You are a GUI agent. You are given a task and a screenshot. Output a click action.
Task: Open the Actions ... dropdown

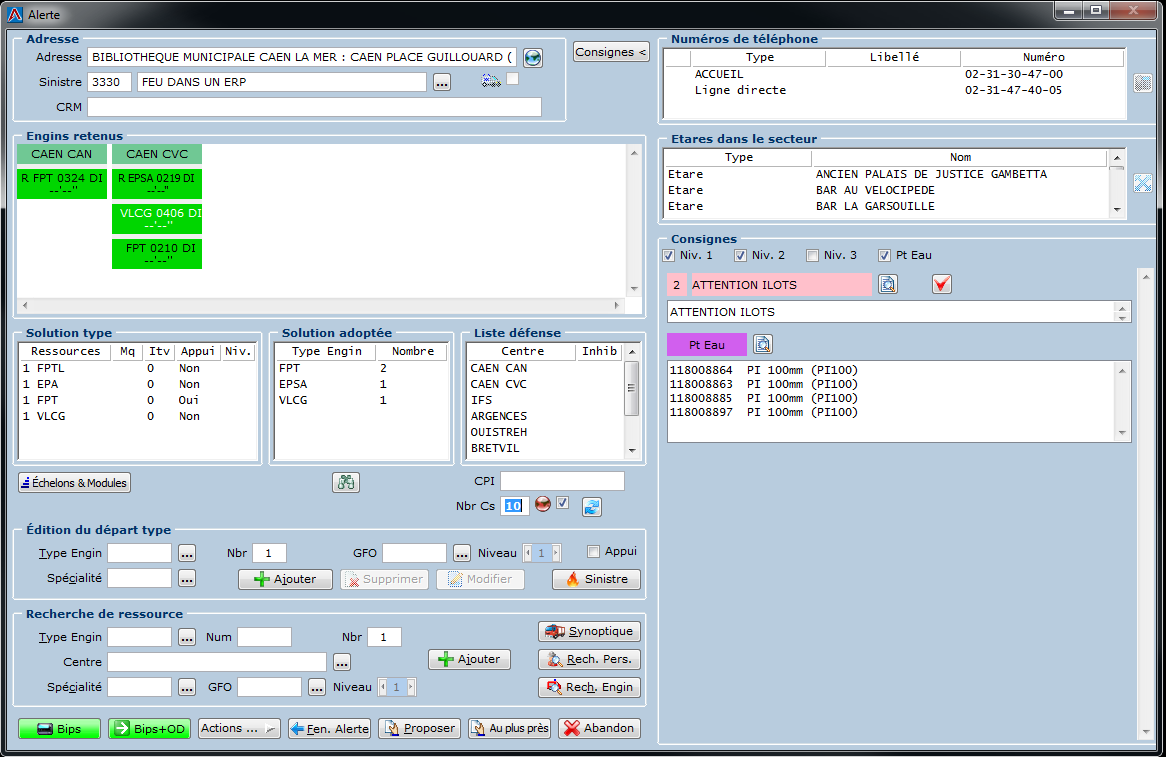tap(239, 729)
